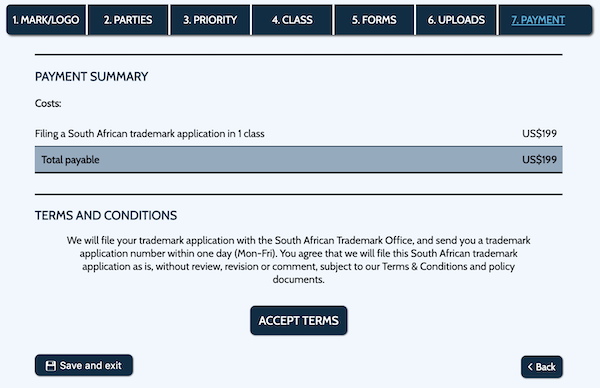Click the Payment Summary heading

91,77
